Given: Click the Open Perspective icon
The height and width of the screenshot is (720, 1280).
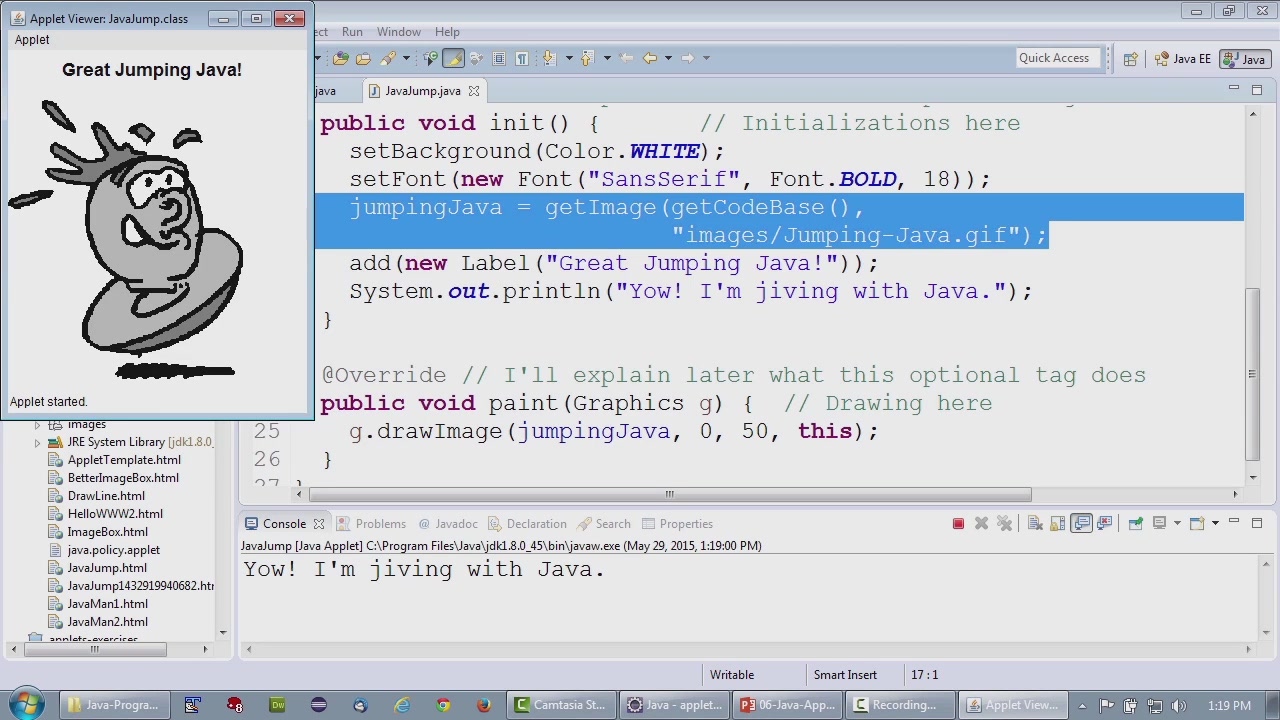Looking at the screenshot, I should tap(1131, 59).
